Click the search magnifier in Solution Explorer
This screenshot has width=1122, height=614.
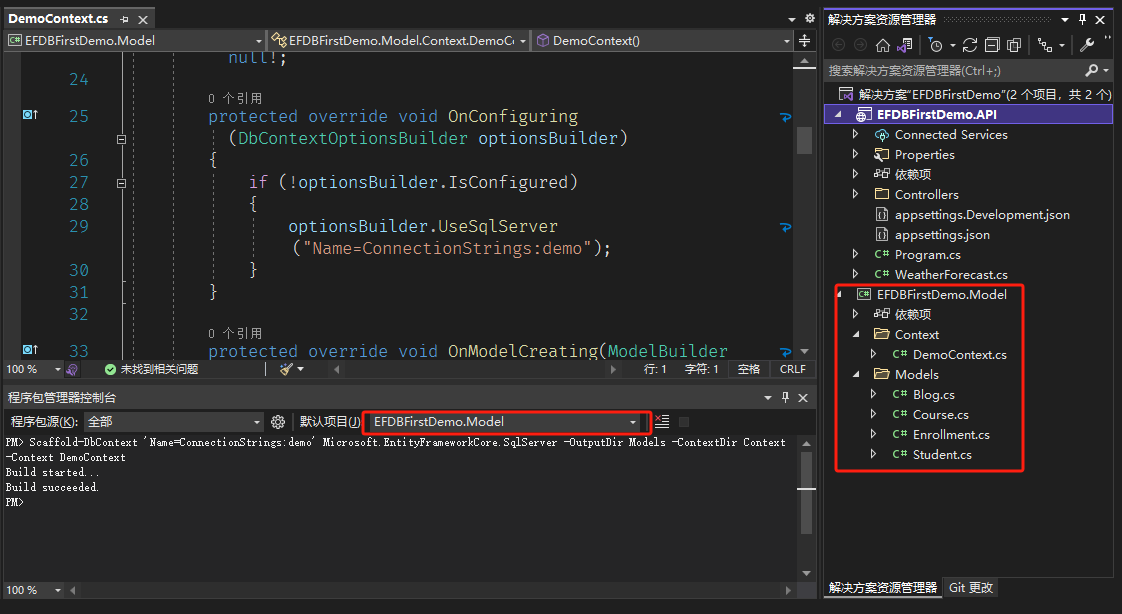click(1092, 70)
